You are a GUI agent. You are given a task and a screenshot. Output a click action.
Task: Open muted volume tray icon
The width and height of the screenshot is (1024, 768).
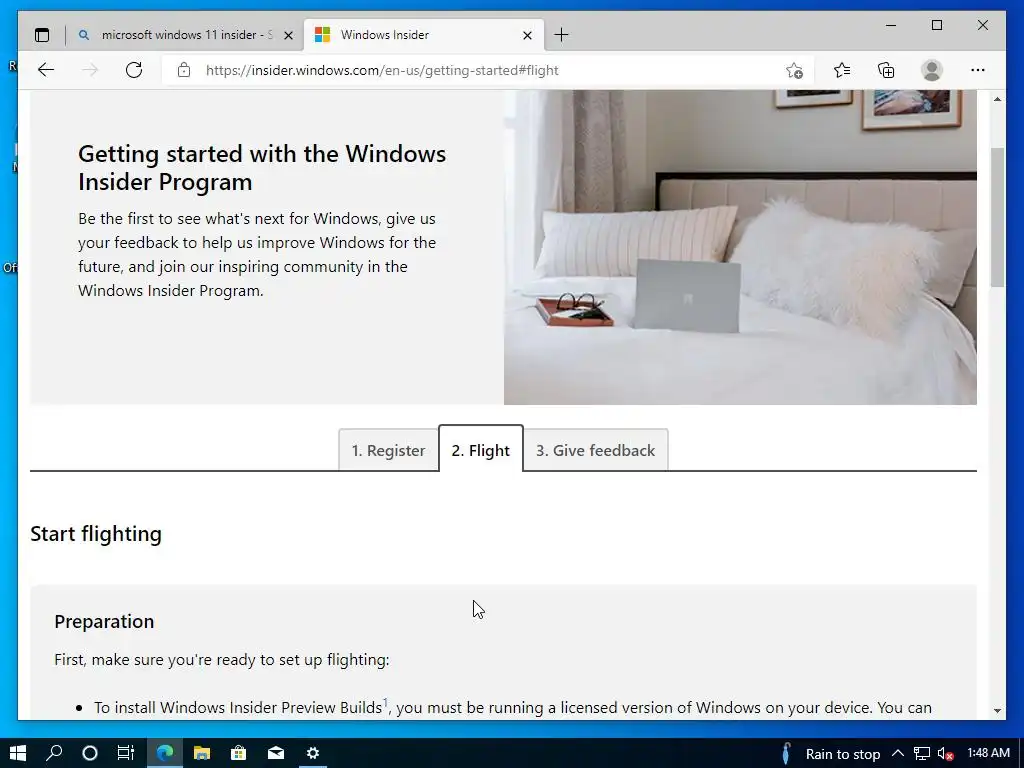946,754
